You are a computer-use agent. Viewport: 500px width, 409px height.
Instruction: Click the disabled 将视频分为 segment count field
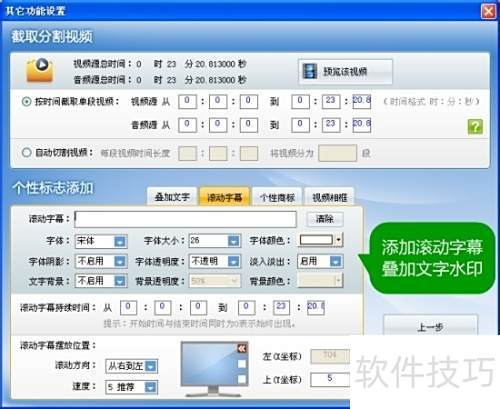[337, 153]
